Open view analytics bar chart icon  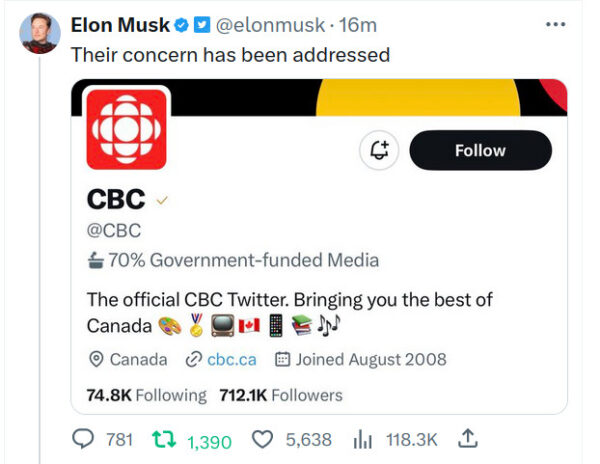pyautogui.click(x=362, y=438)
